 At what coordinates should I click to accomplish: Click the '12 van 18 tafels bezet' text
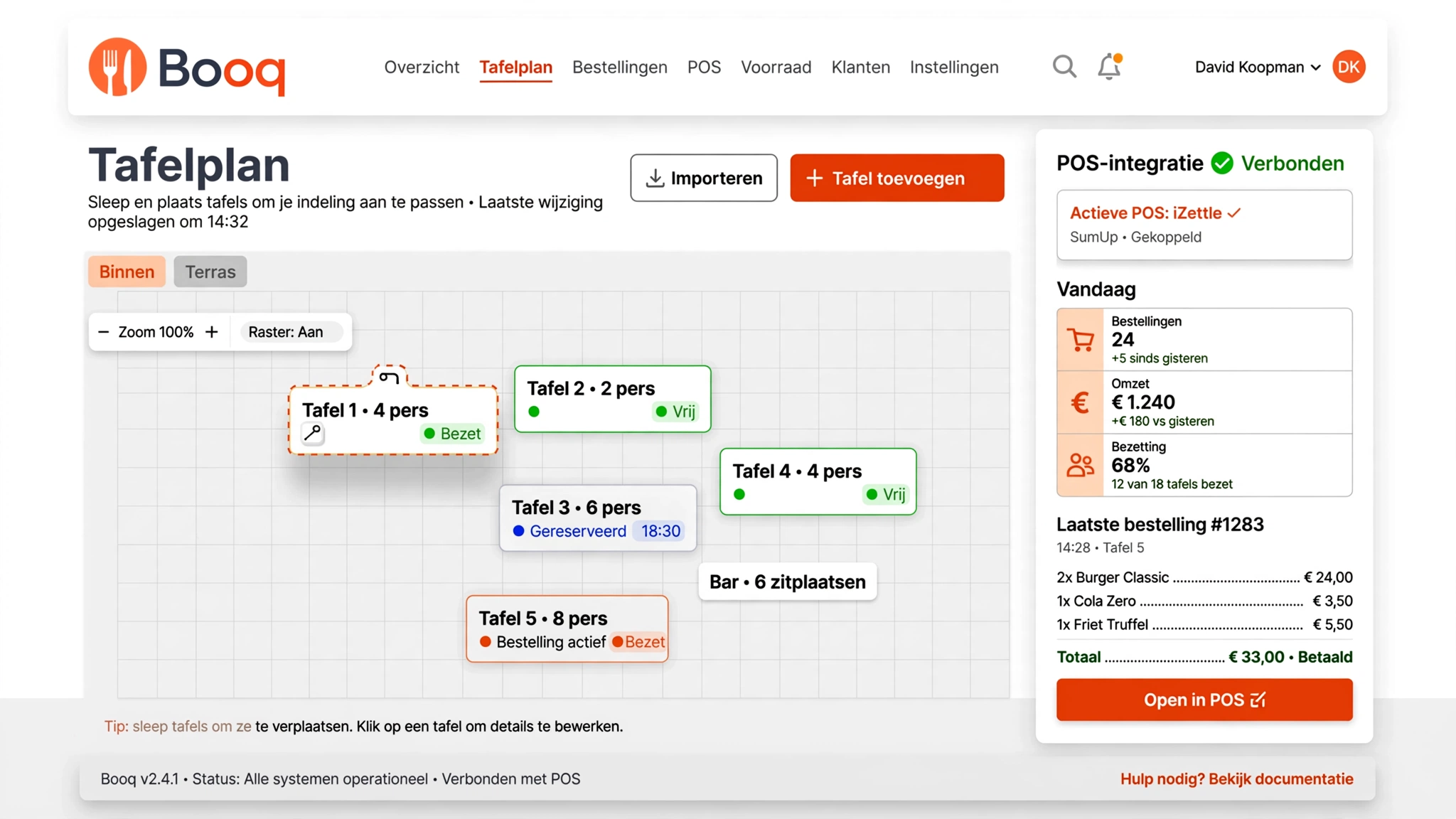[x=1172, y=484]
